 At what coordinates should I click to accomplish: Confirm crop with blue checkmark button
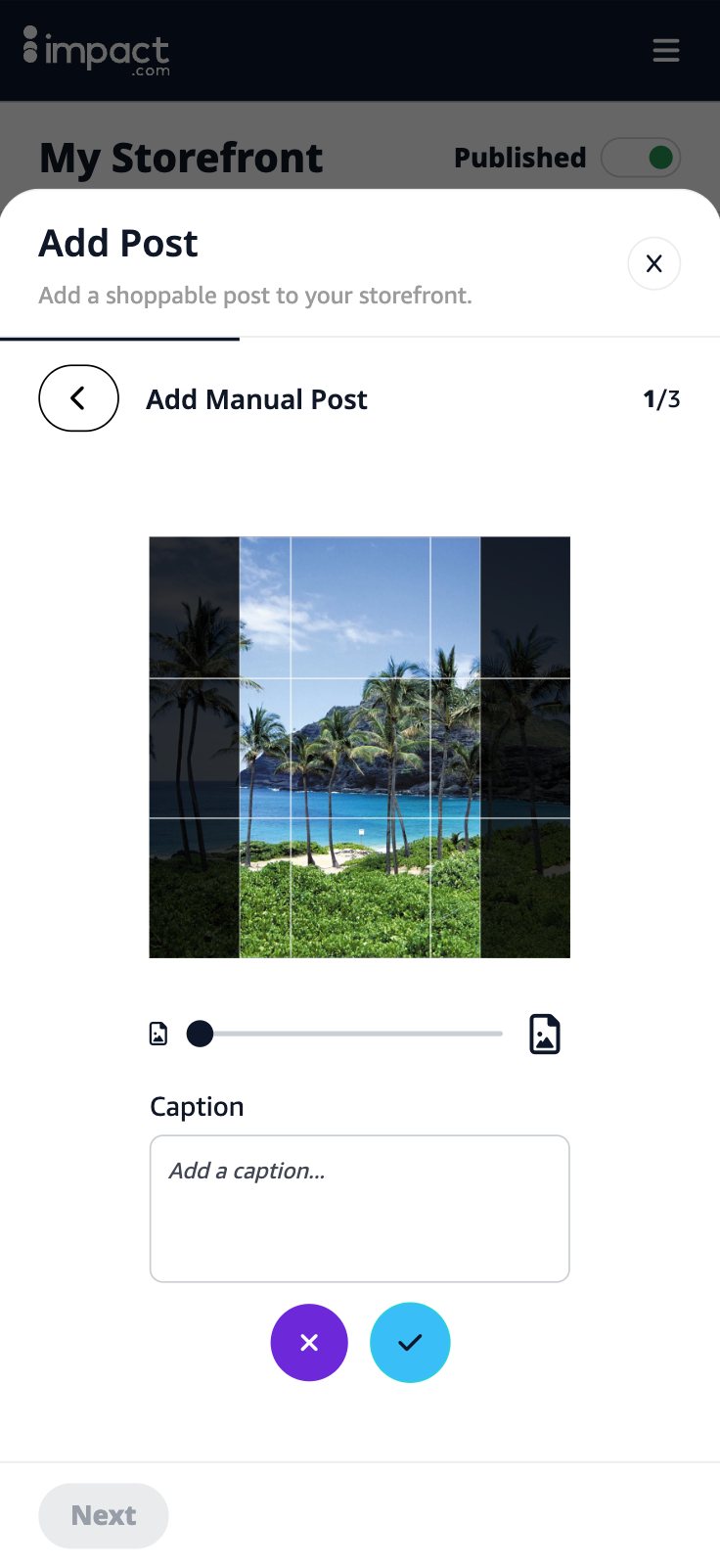click(410, 1343)
